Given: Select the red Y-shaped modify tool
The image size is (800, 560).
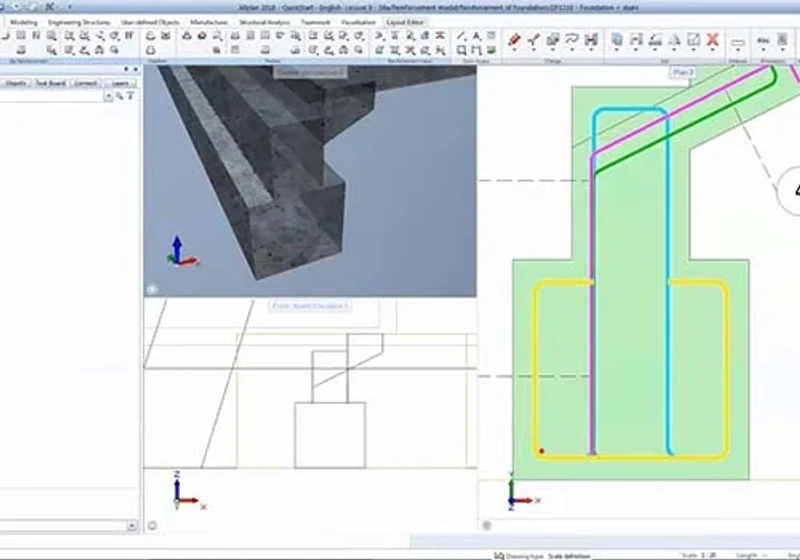Looking at the screenshot, I should coord(534,39).
